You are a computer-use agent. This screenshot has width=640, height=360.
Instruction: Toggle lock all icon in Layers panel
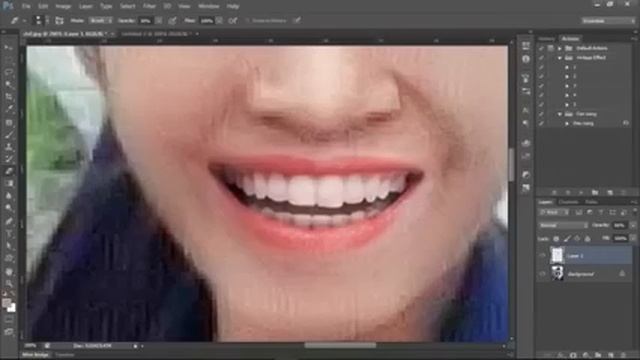click(x=588, y=239)
